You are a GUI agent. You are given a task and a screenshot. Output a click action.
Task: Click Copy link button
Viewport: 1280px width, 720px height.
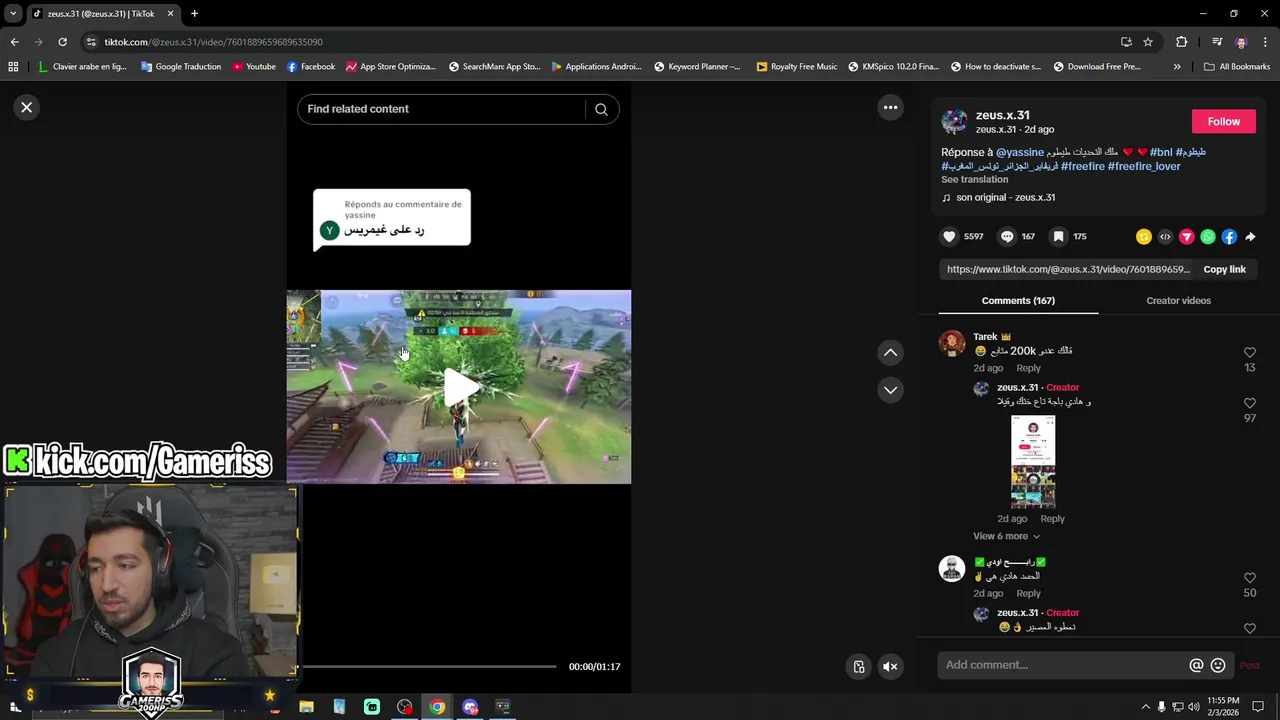pyautogui.click(x=1224, y=269)
